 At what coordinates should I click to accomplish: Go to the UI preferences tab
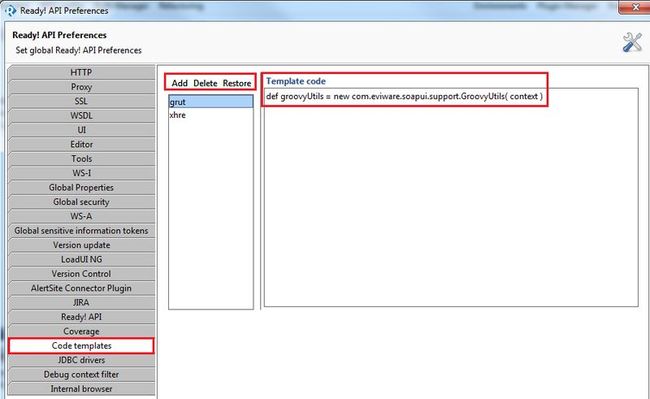(x=81, y=130)
